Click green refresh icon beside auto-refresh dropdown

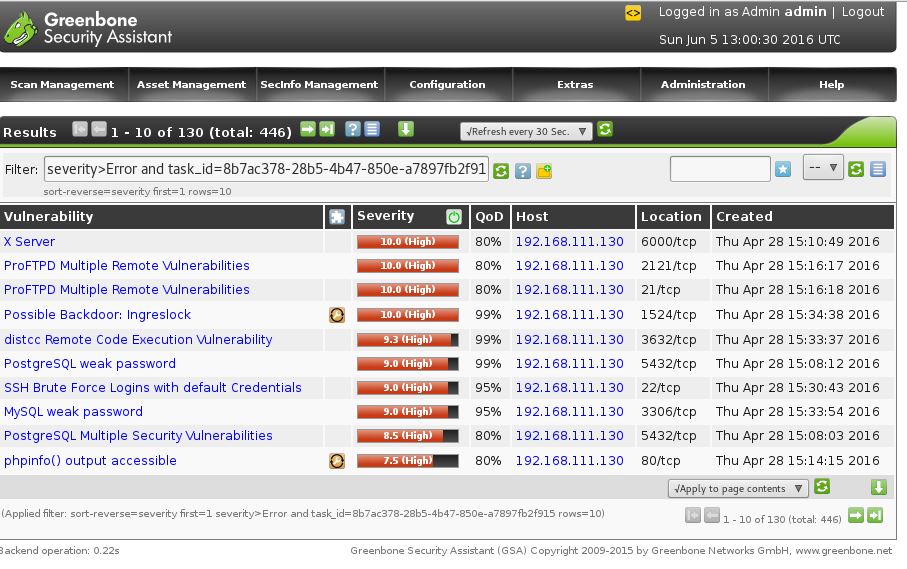(605, 129)
